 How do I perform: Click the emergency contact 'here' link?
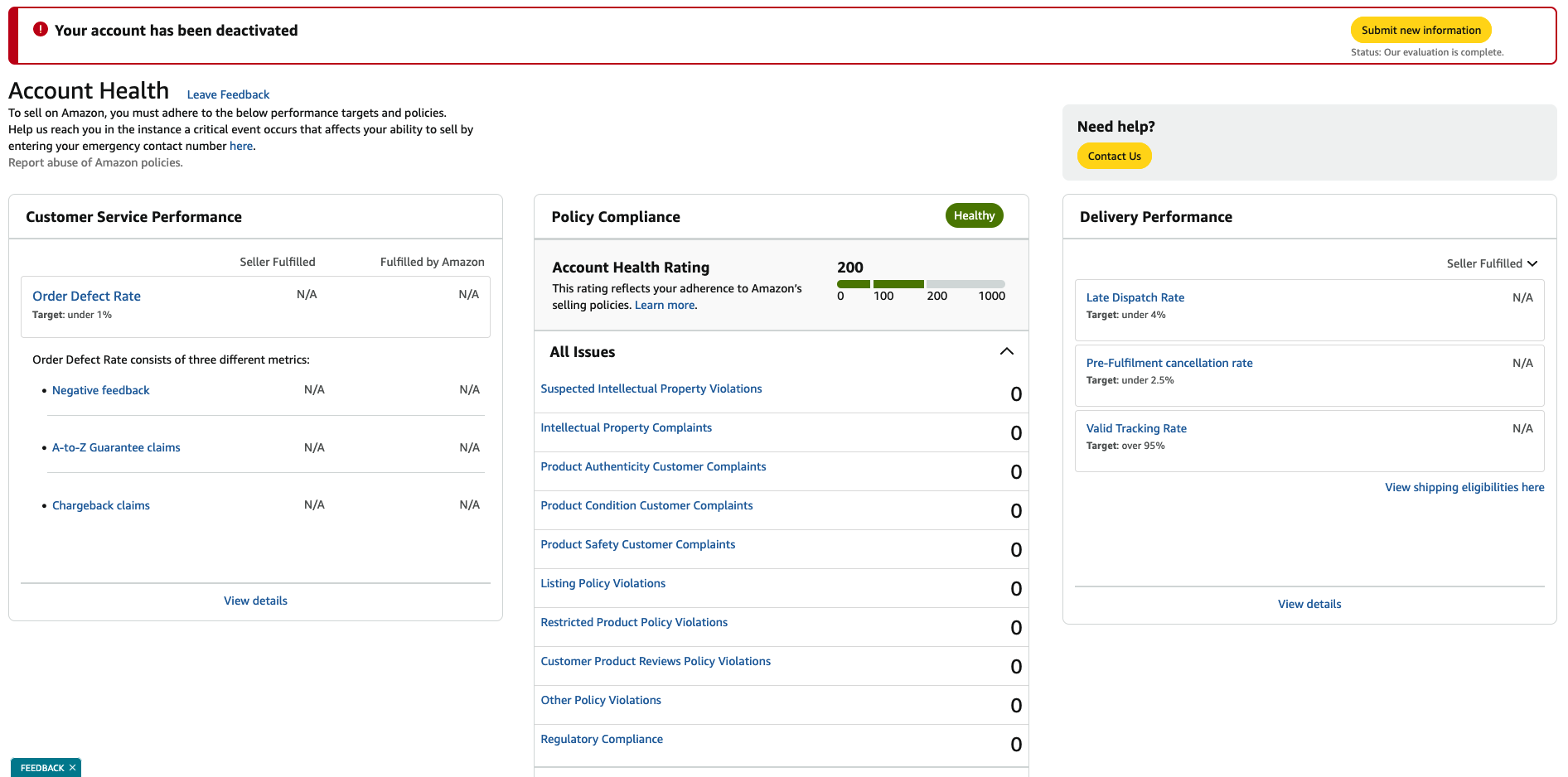click(241, 146)
